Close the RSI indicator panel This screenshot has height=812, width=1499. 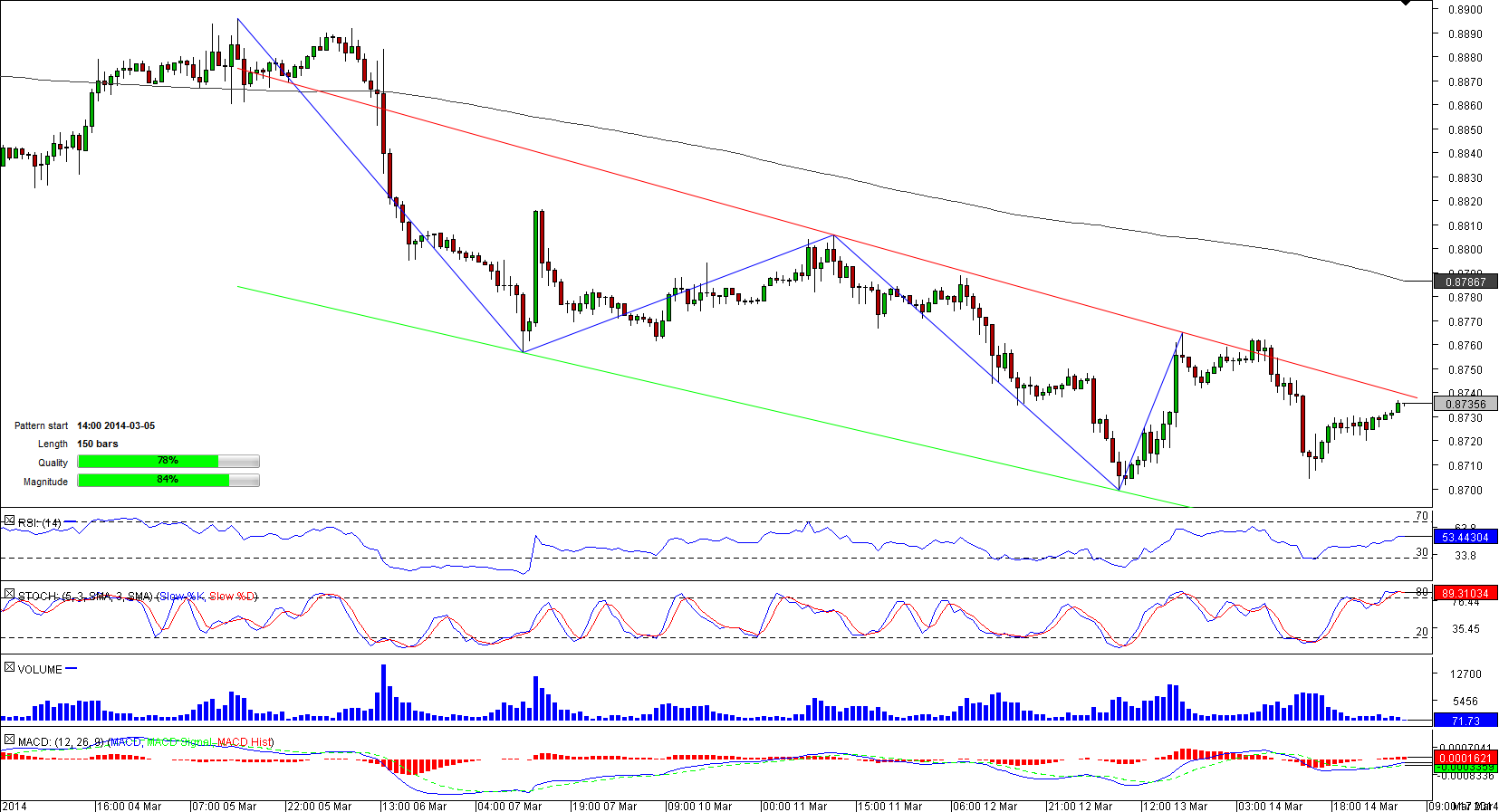[9, 521]
